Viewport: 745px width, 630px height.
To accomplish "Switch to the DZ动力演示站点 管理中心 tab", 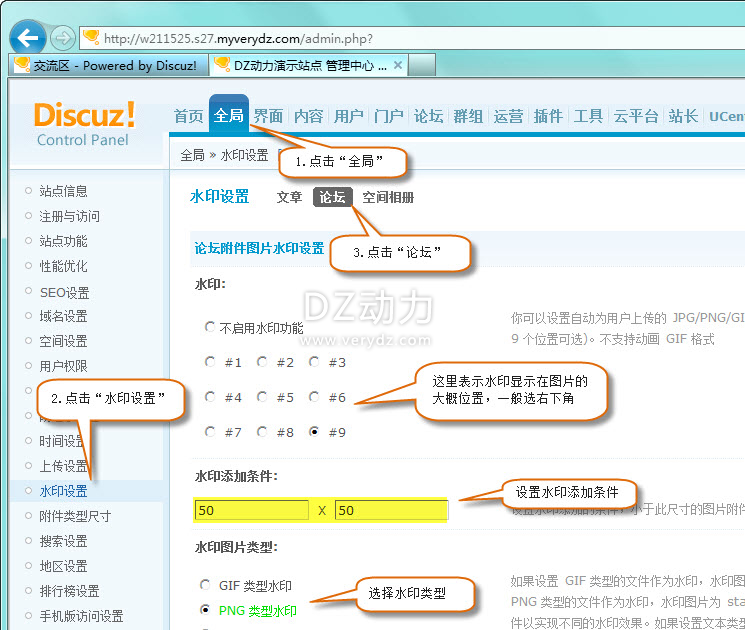I will pyautogui.click(x=309, y=65).
